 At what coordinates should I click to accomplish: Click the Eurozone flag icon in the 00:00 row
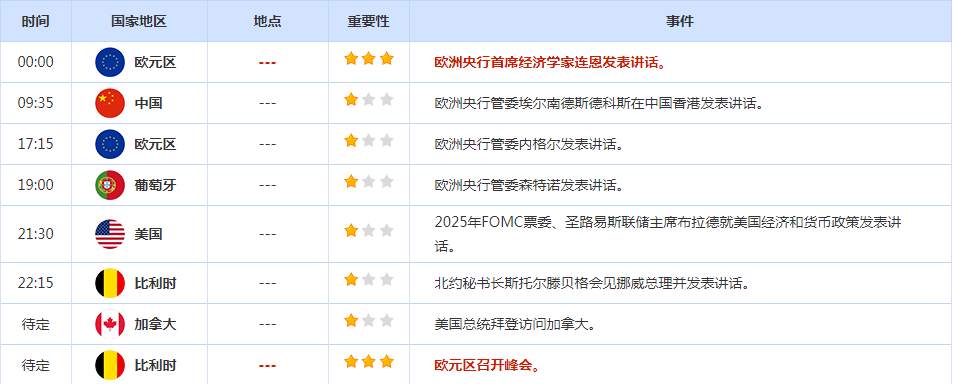click(110, 62)
